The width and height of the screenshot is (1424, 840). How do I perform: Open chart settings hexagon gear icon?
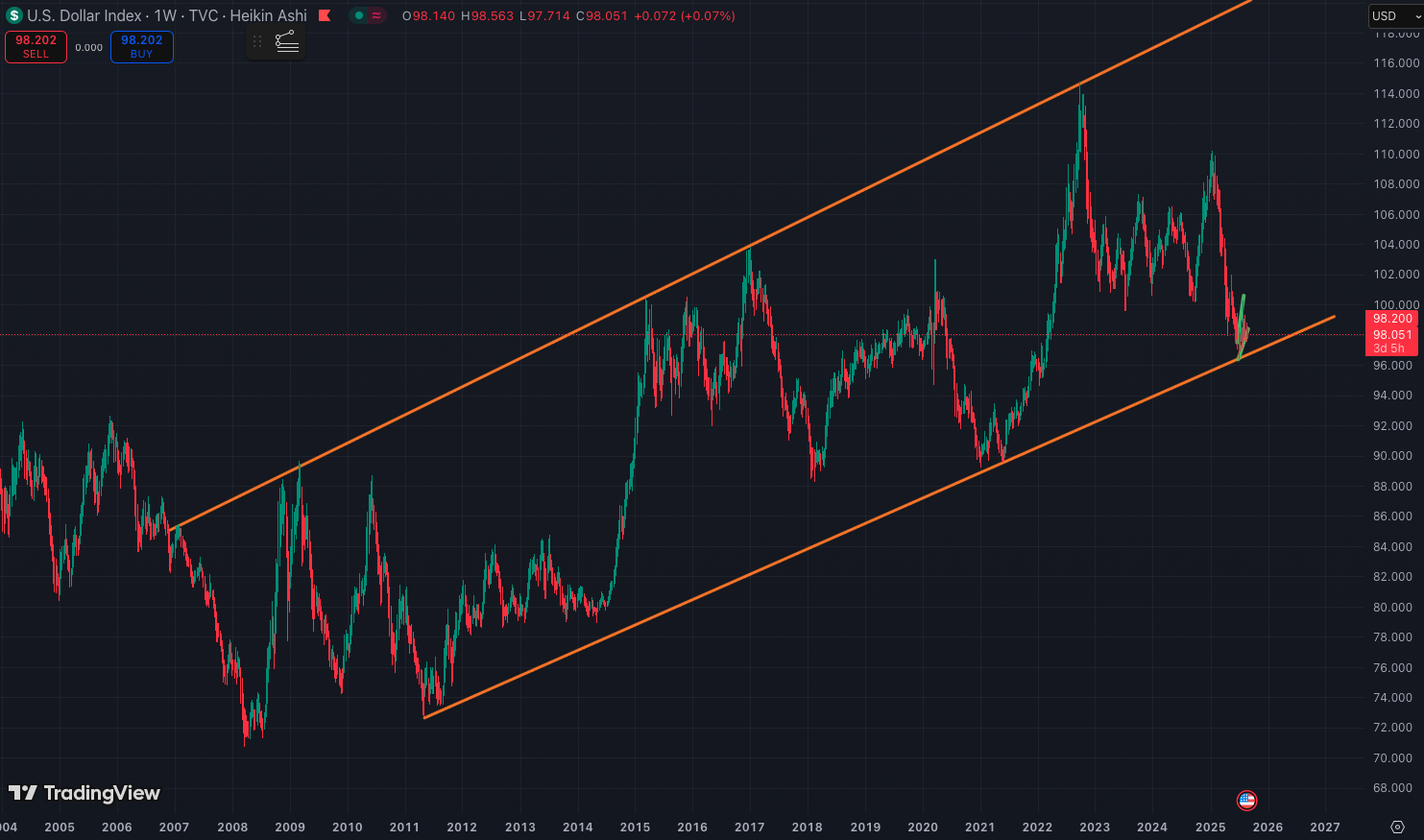point(1397,827)
